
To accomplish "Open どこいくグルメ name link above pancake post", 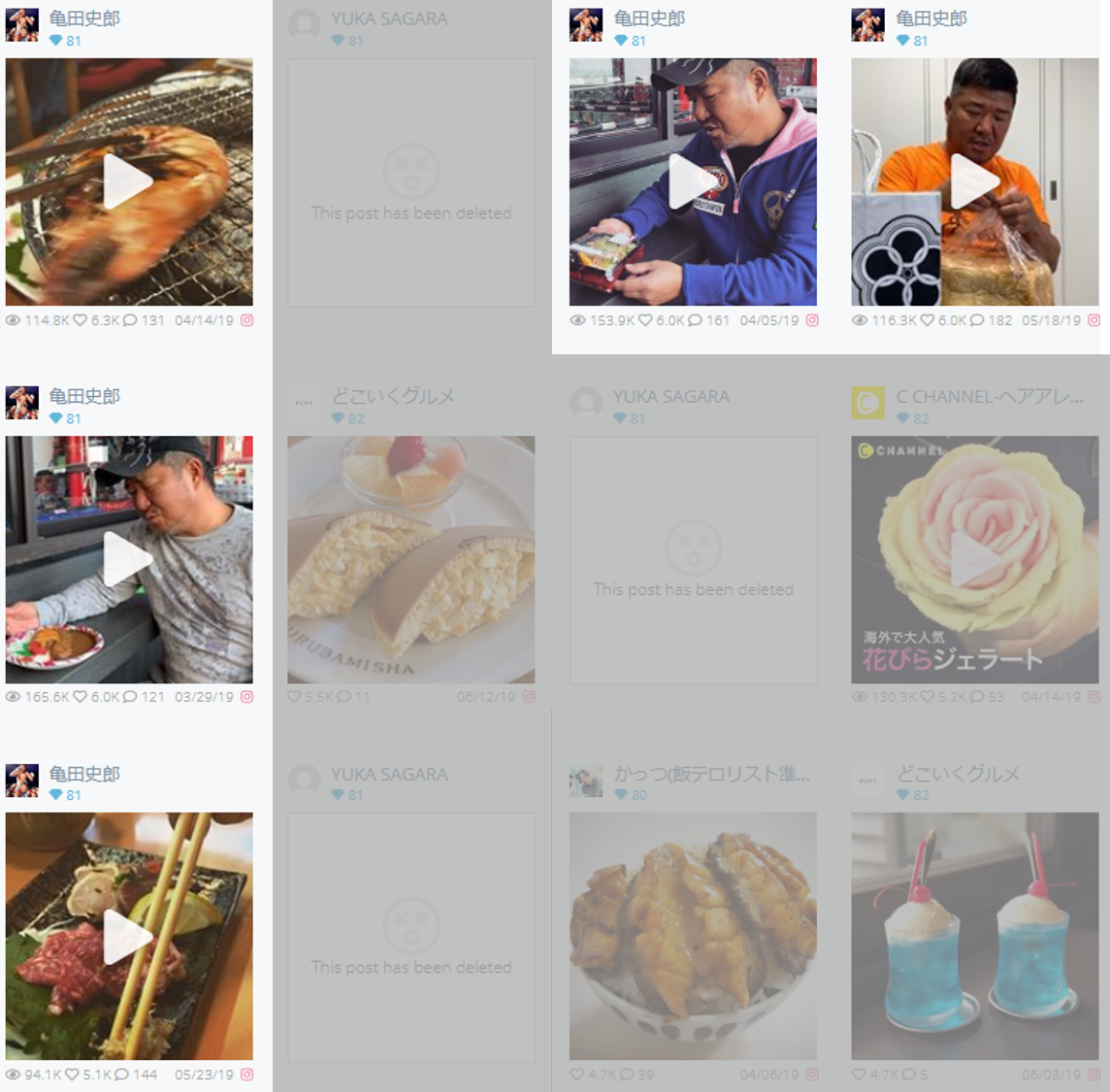I will click(393, 396).
